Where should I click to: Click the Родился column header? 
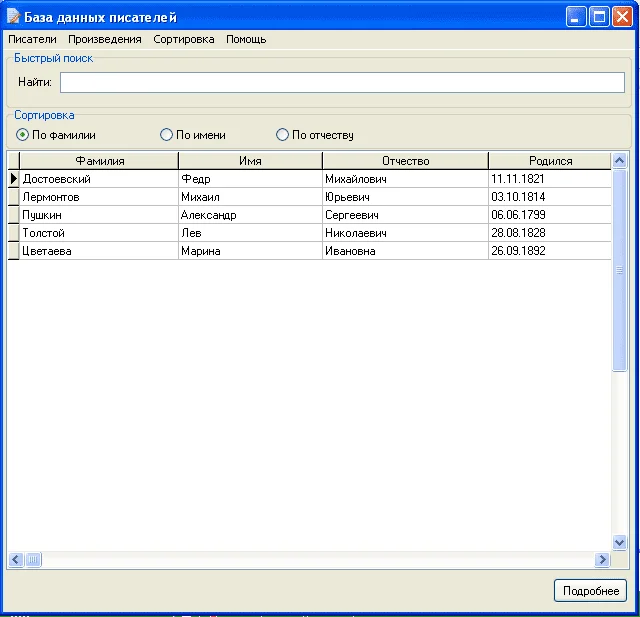click(550, 161)
